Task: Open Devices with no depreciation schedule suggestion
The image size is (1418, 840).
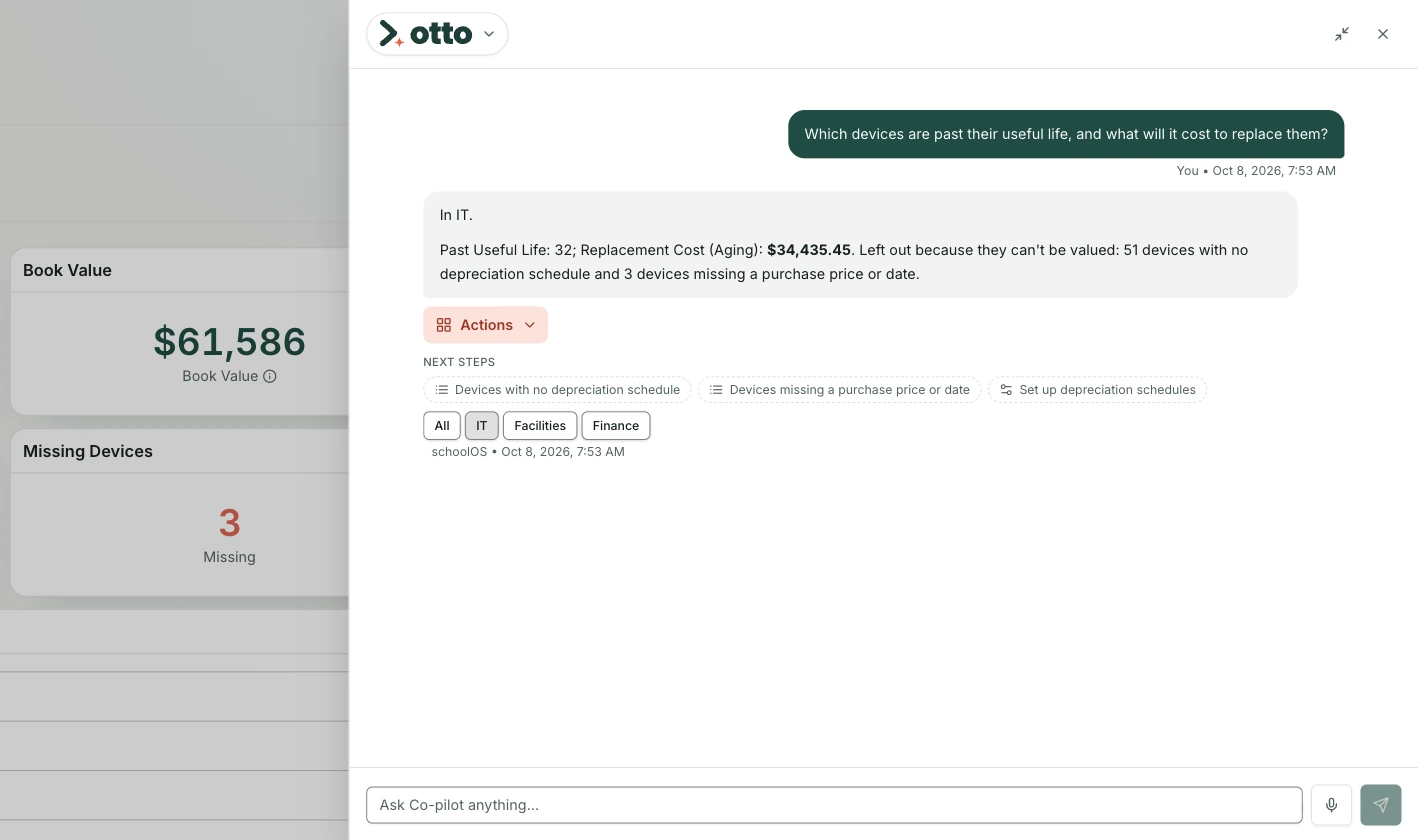Action: [x=557, y=390]
